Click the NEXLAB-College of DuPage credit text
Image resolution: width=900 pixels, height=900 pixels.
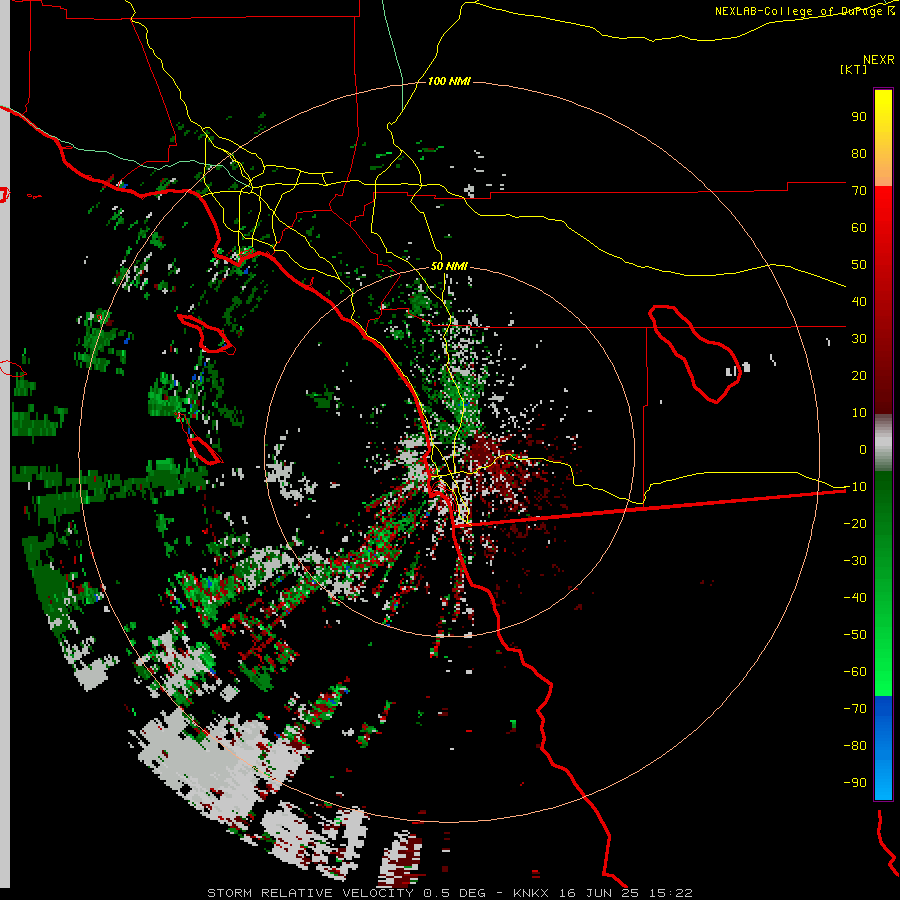coord(804,11)
